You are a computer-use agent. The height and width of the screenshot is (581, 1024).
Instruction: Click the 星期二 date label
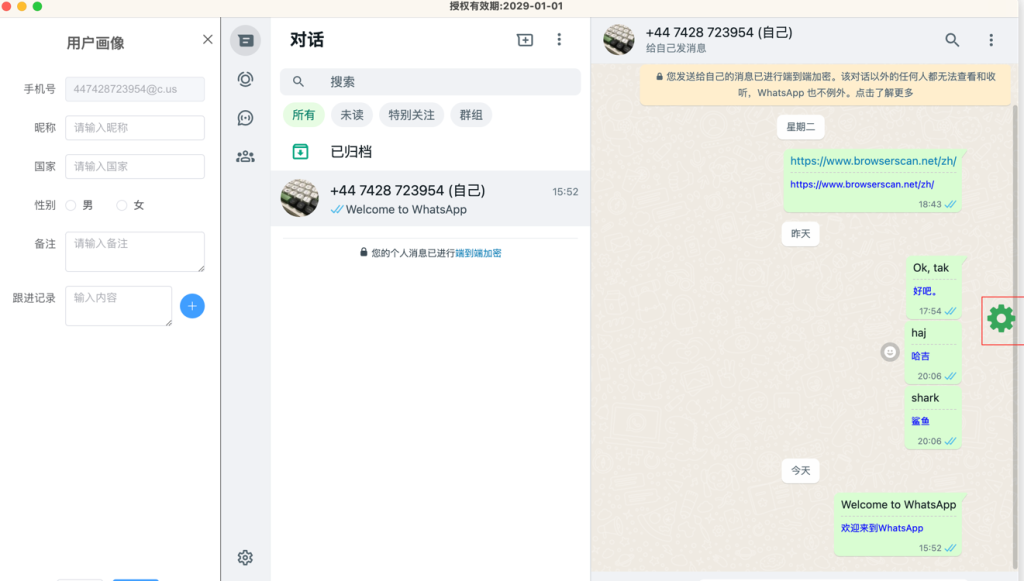click(801, 127)
